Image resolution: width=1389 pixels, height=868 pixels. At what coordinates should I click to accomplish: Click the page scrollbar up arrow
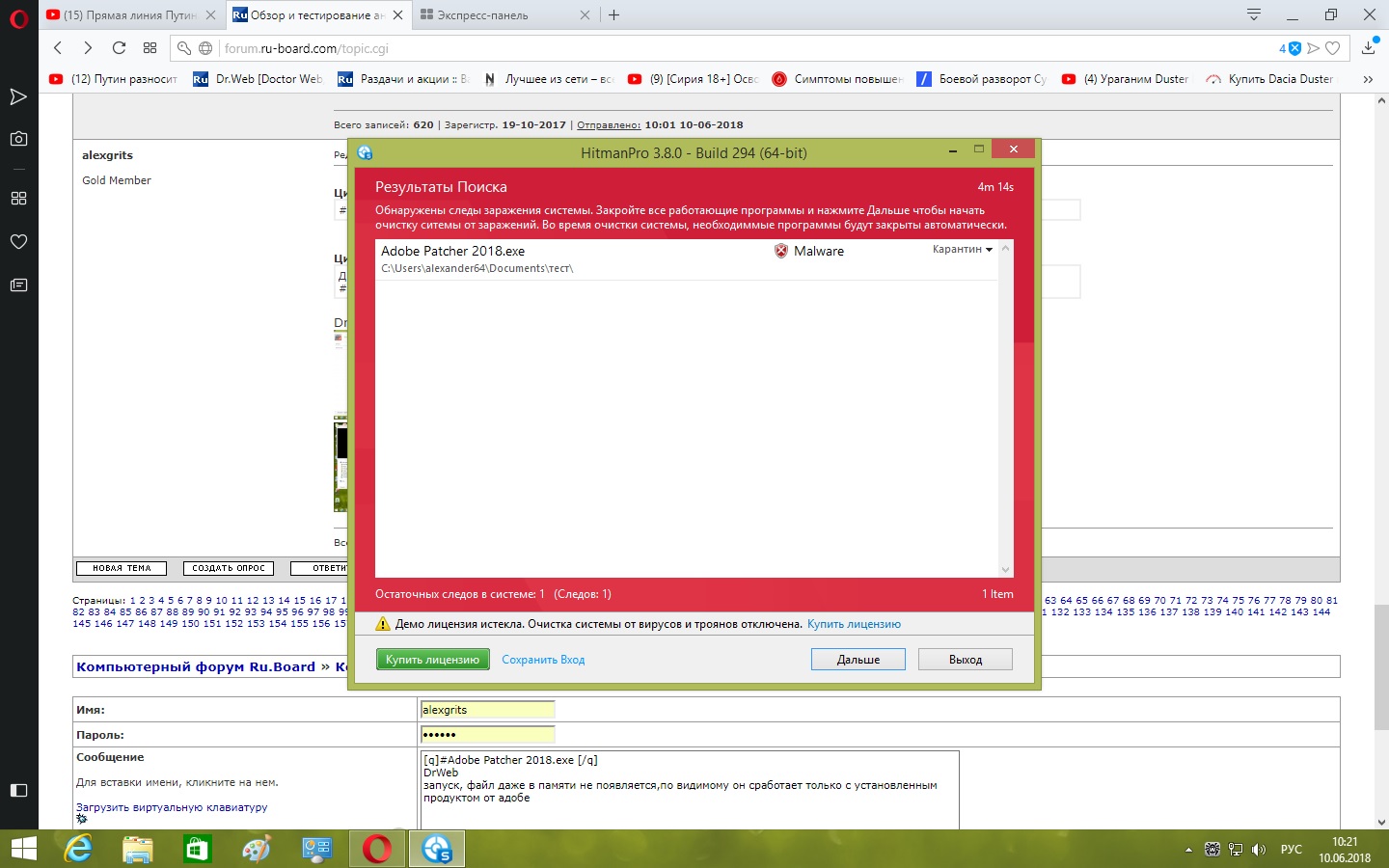(x=1381, y=100)
